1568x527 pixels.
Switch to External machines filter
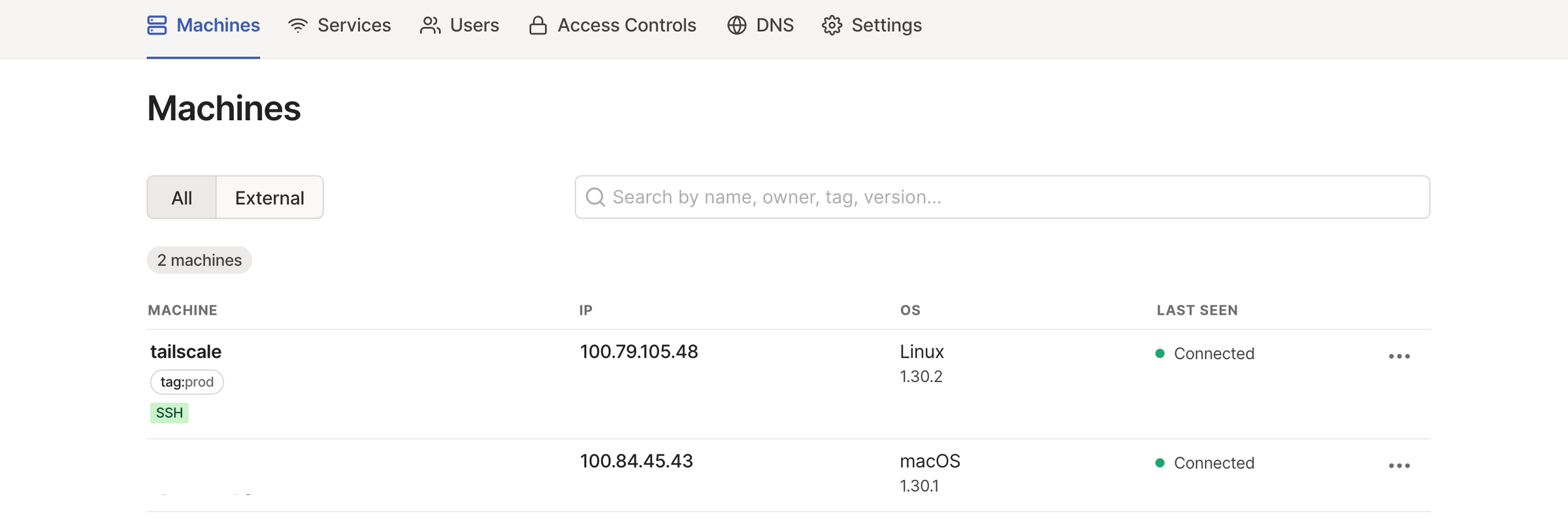point(269,197)
